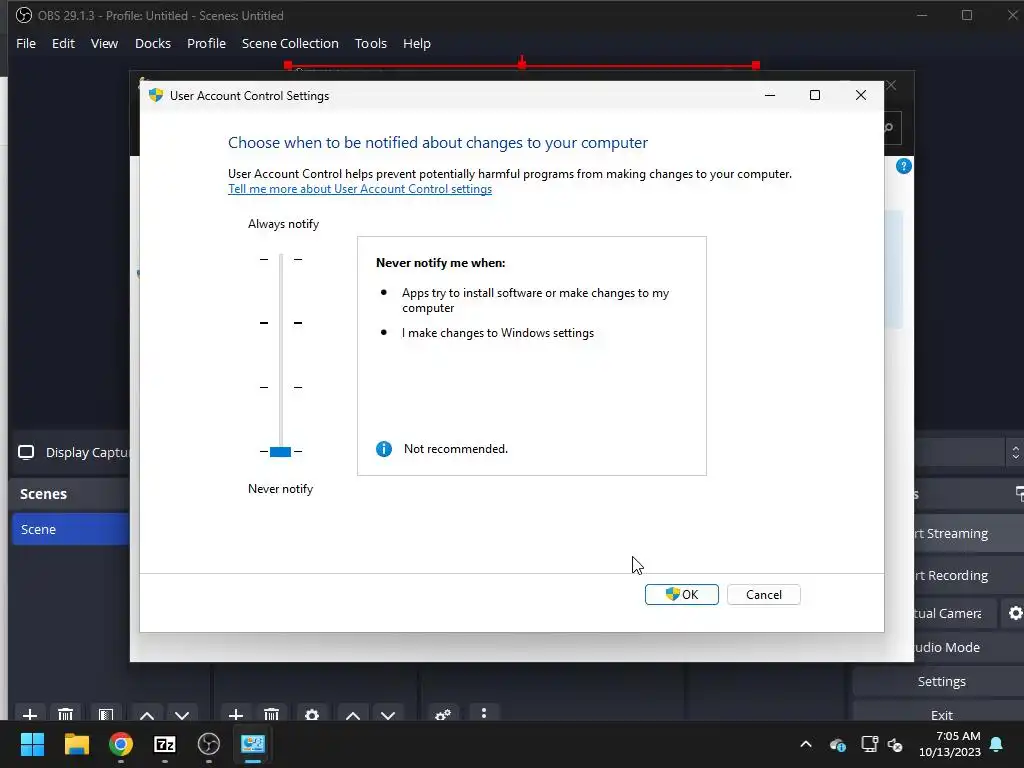The height and width of the screenshot is (768, 1024).
Task: Maximize User Account Control Settings window
Action: [x=814, y=95]
